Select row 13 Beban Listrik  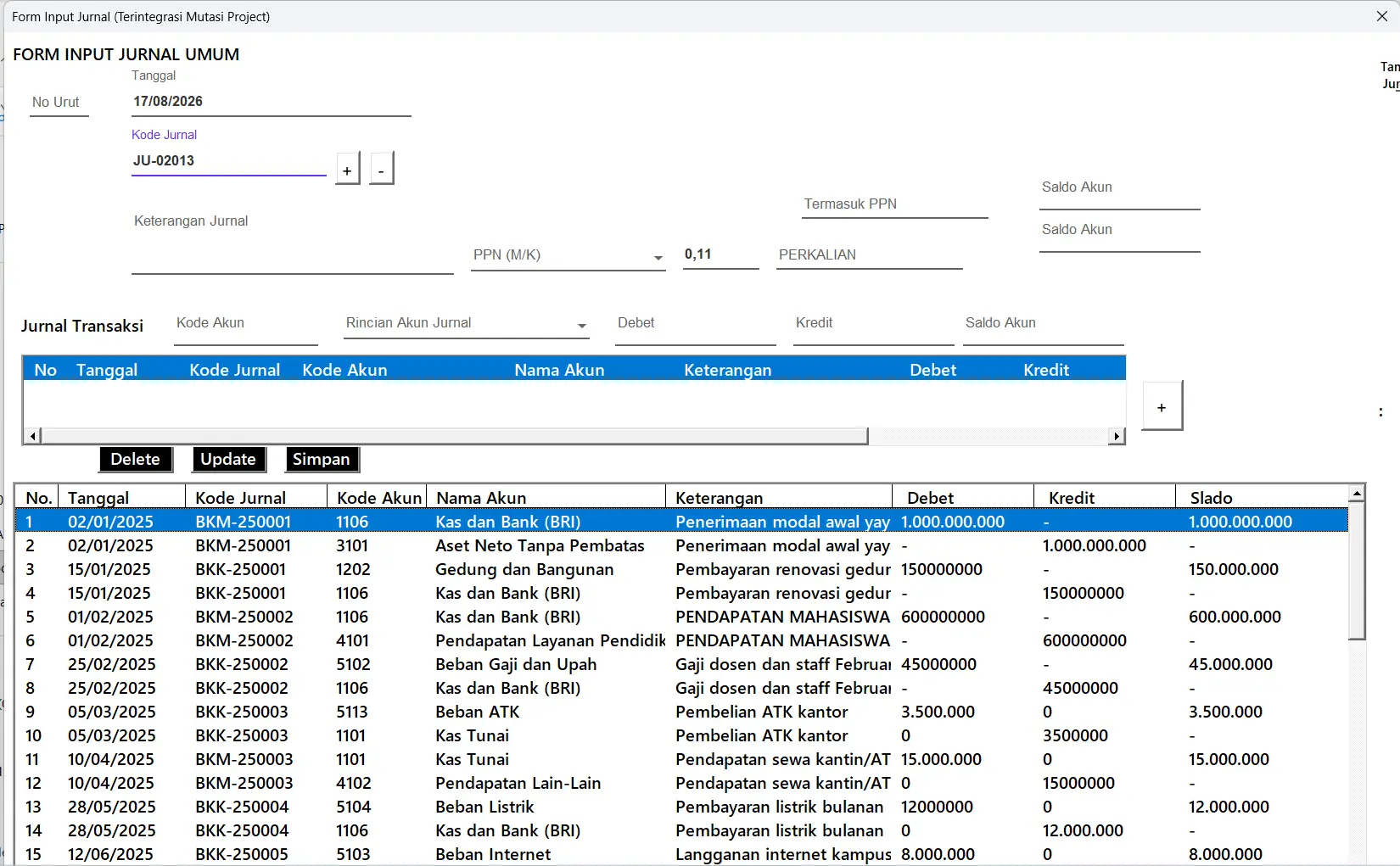tap(681, 807)
